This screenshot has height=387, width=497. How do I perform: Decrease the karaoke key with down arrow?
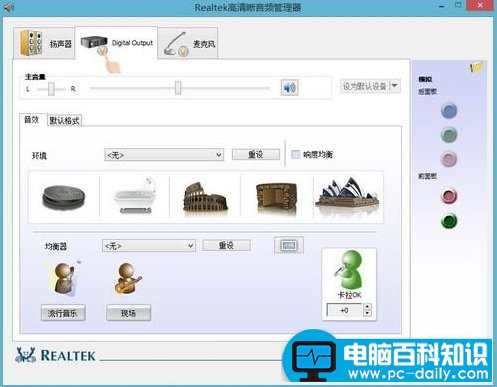click(367, 313)
